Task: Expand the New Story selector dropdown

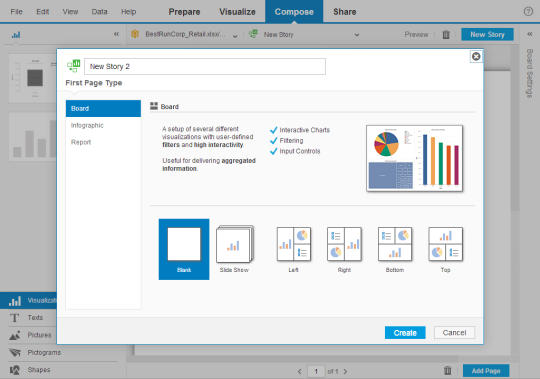Action: tap(357, 35)
